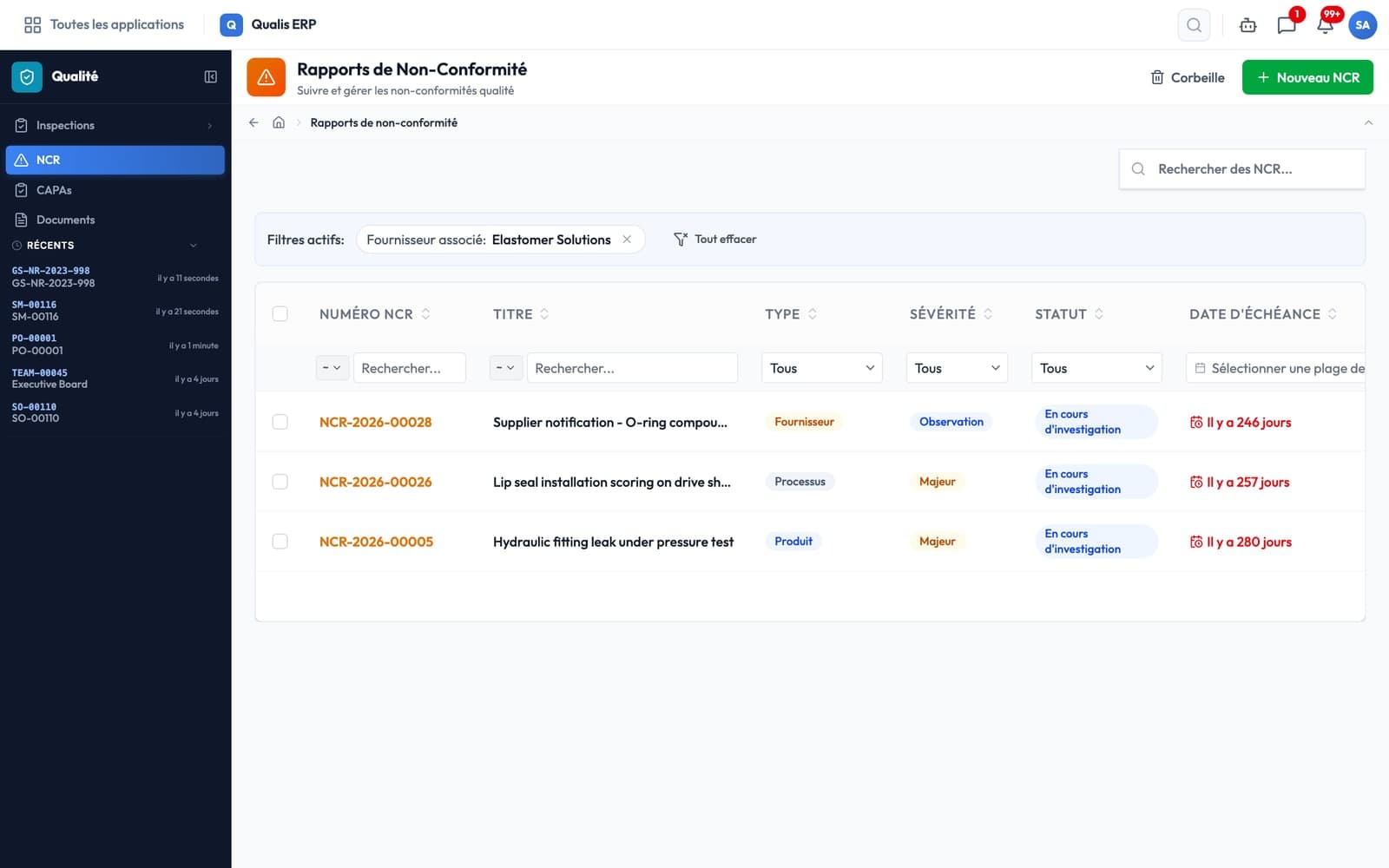The image size is (1389, 868).
Task: Sort by Statut column
Action: [x=1099, y=314]
